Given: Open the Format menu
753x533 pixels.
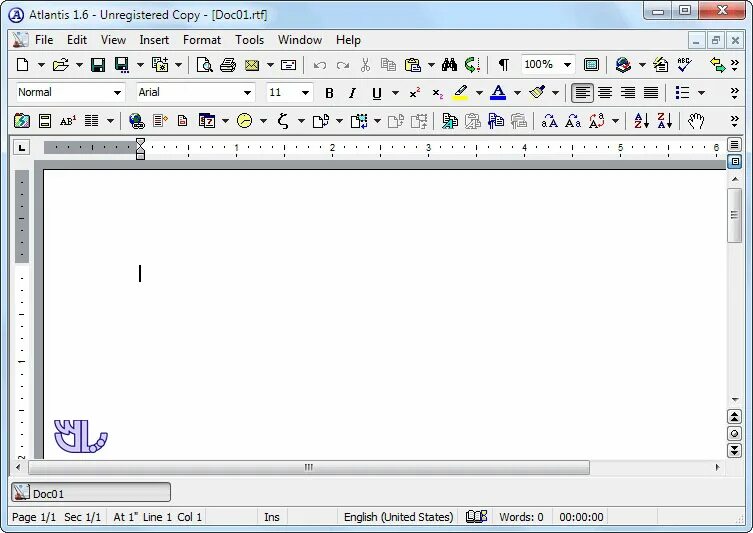Looking at the screenshot, I should point(202,40).
